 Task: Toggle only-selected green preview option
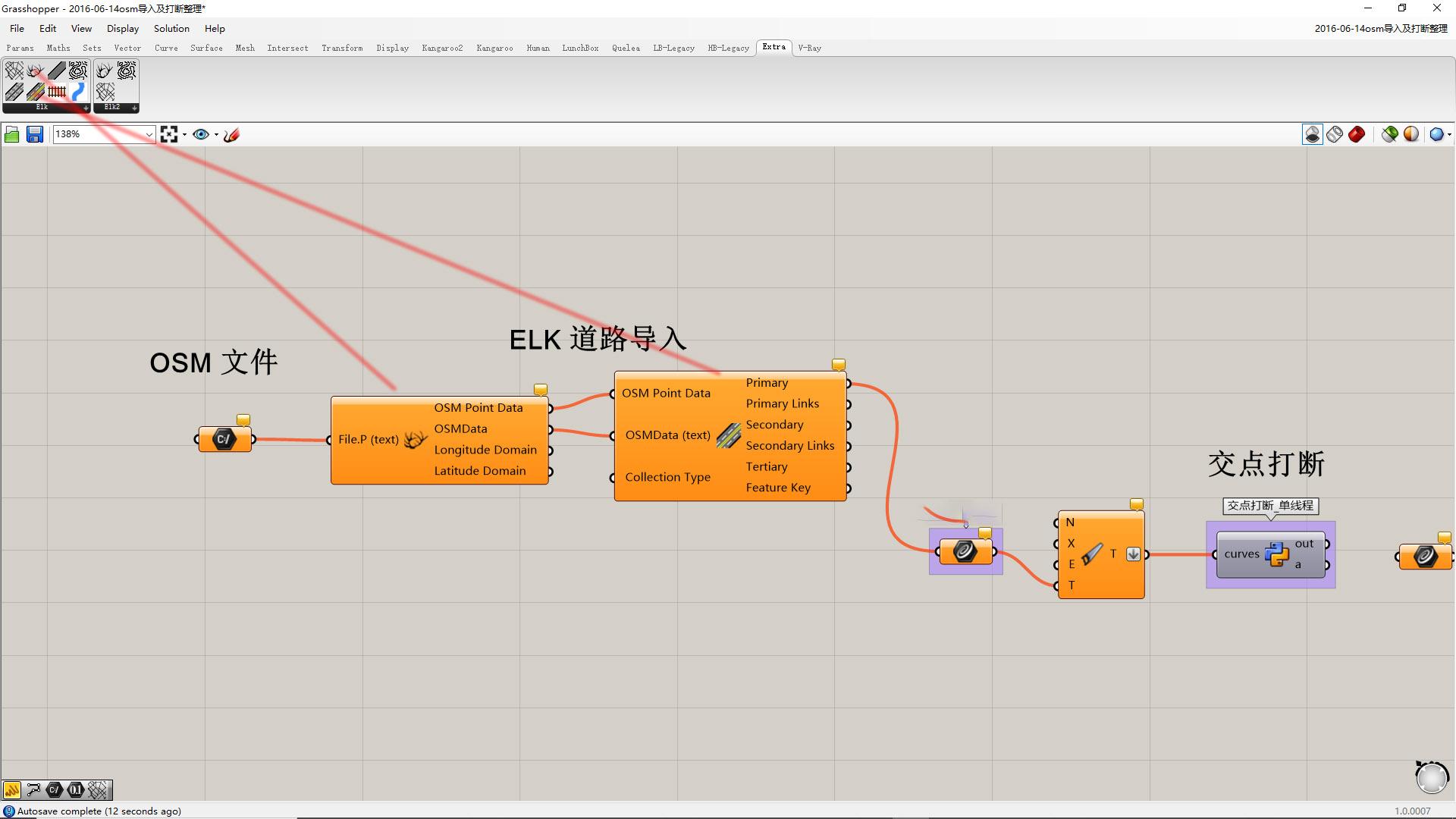(x=1389, y=134)
